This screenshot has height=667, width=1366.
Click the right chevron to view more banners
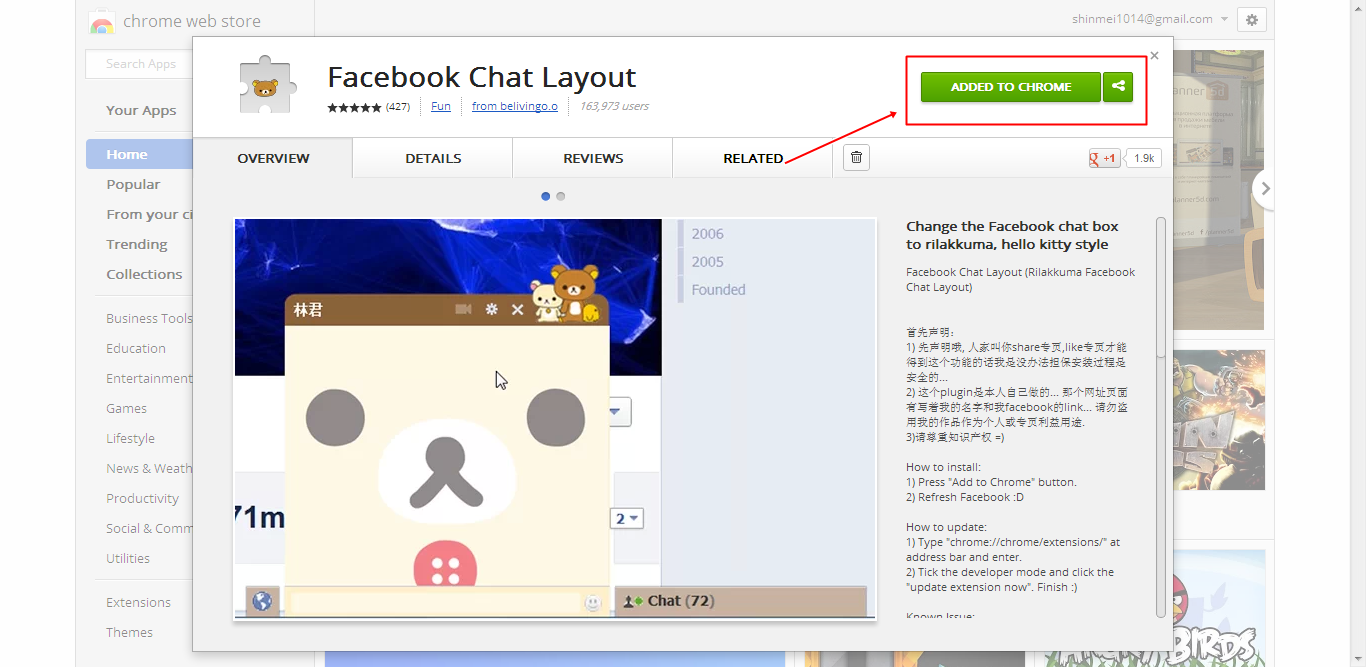click(1264, 187)
